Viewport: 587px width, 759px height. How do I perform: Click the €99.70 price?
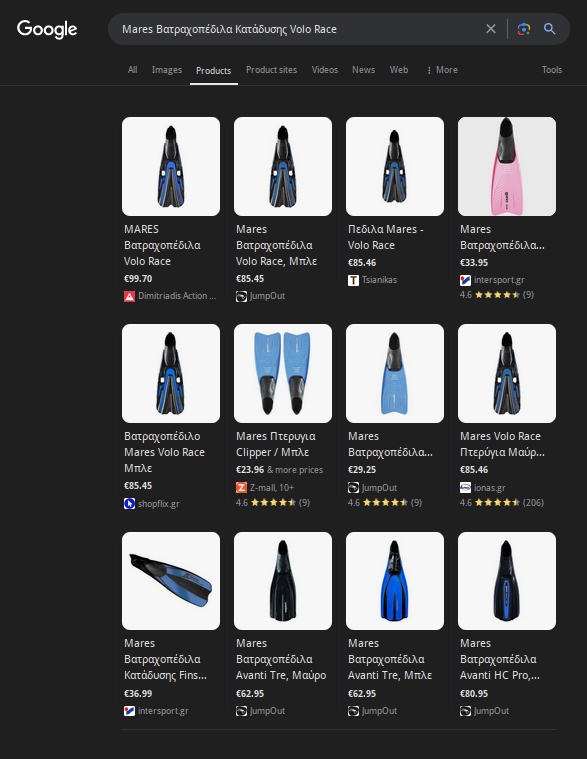138,279
